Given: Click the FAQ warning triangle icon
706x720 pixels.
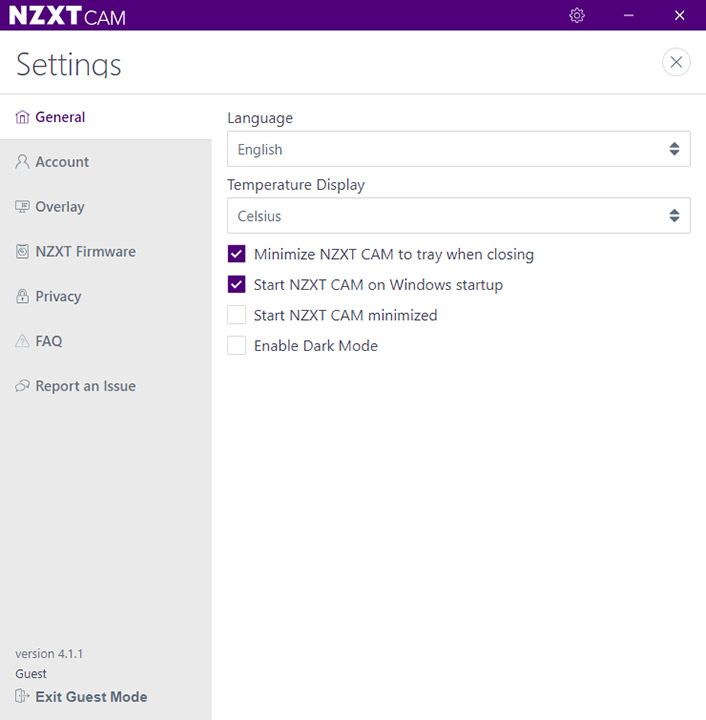Looking at the screenshot, I should tap(22, 341).
